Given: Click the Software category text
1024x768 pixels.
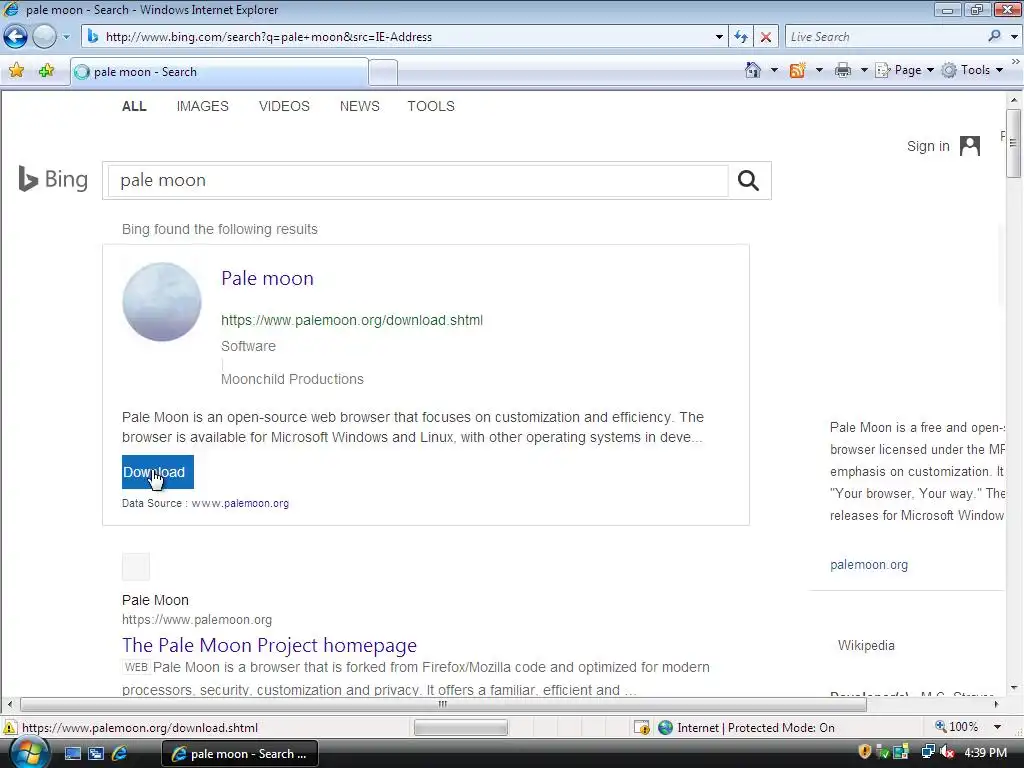Looking at the screenshot, I should coord(248,346).
